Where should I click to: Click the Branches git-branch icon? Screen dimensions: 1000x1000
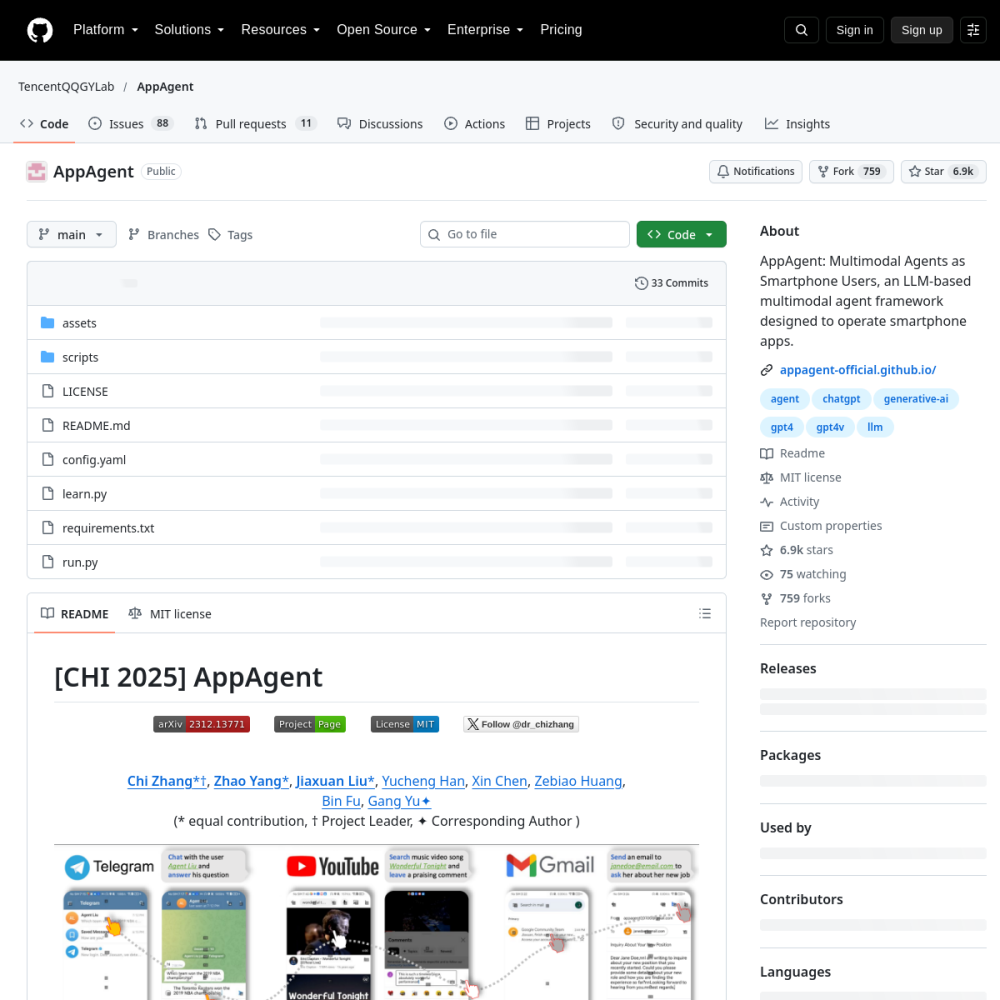(133, 235)
